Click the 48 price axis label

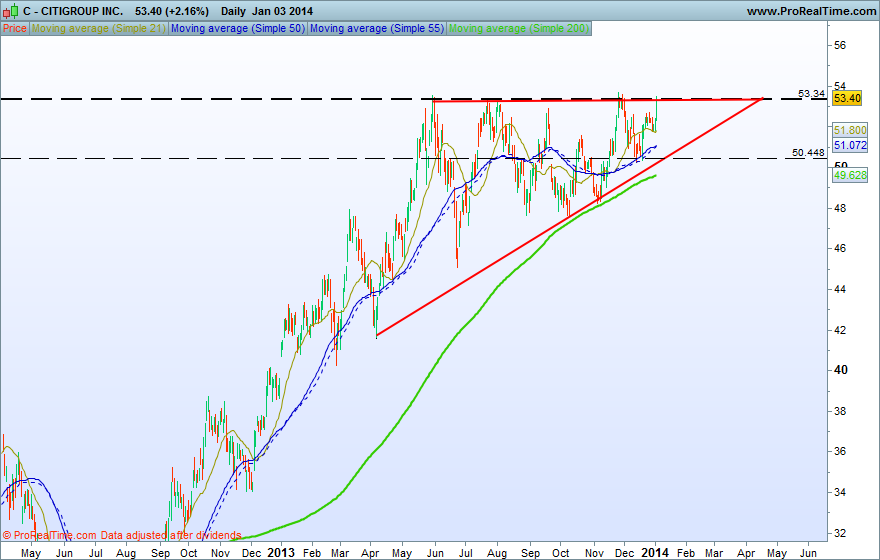pos(840,208)
